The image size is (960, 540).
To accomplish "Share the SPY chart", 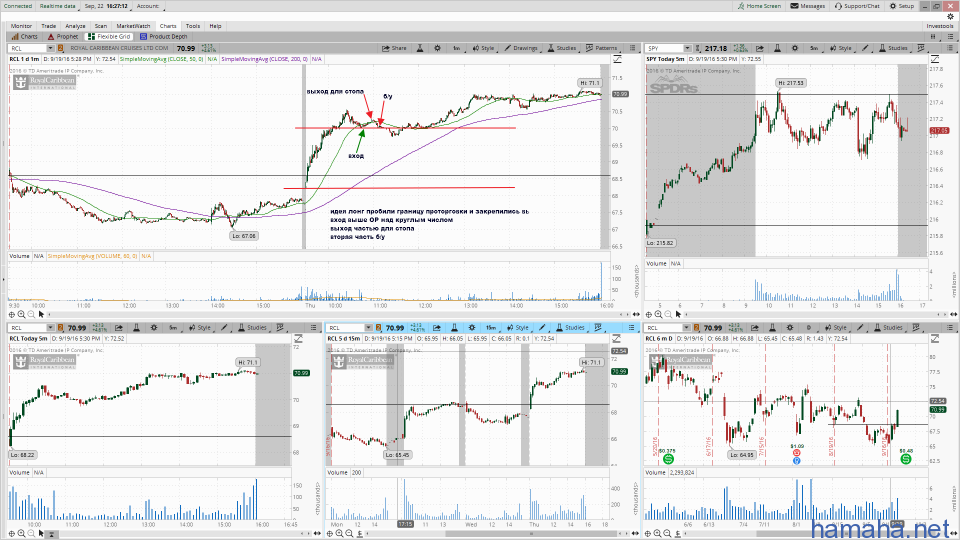I will pos(760,48).
